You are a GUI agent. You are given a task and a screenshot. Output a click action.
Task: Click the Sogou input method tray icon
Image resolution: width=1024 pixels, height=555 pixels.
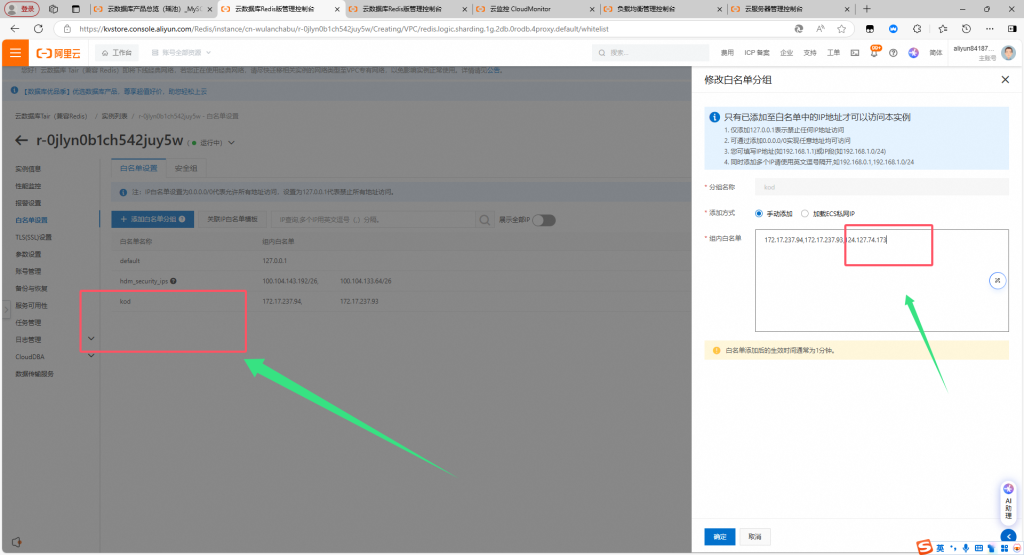pos(925,547)
